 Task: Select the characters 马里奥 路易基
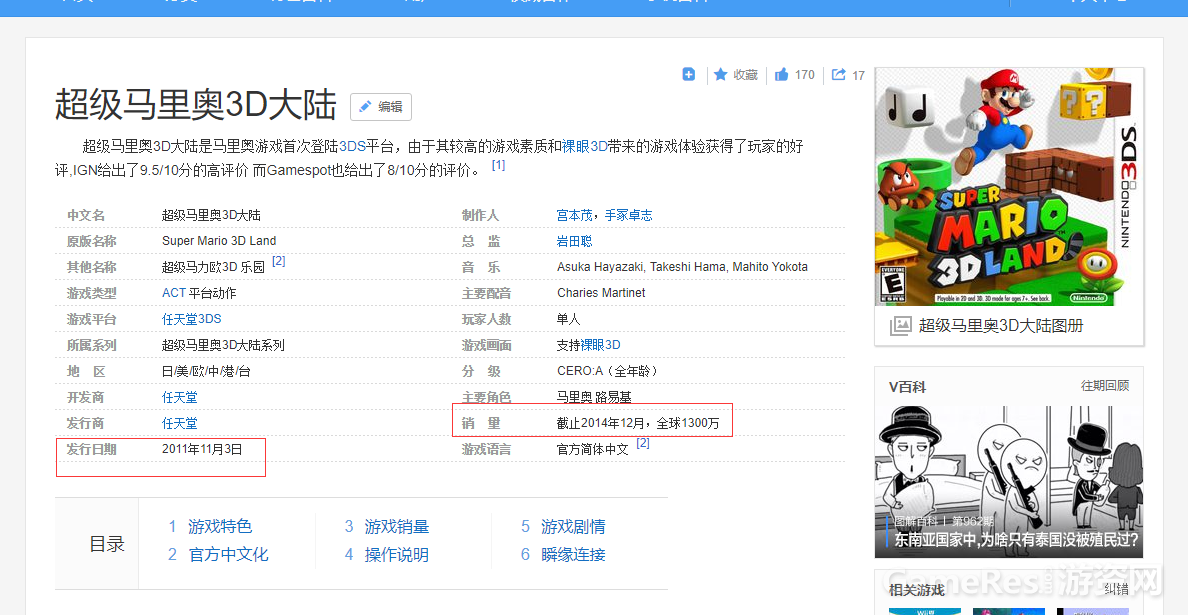point(594,397)
